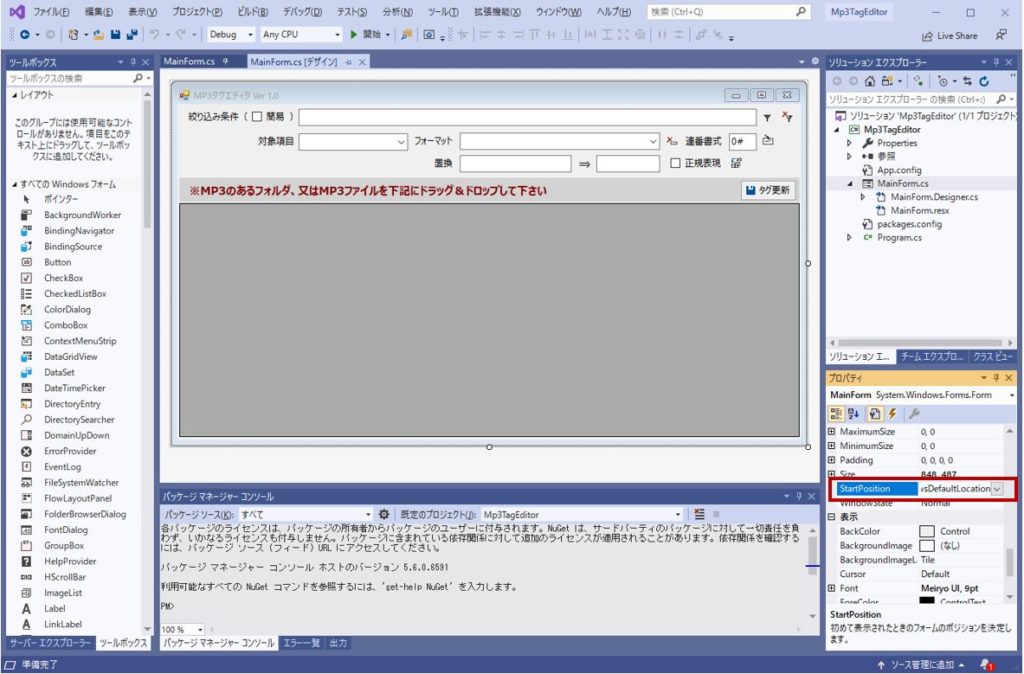Open the ツール(T) menu

point(443,12)
